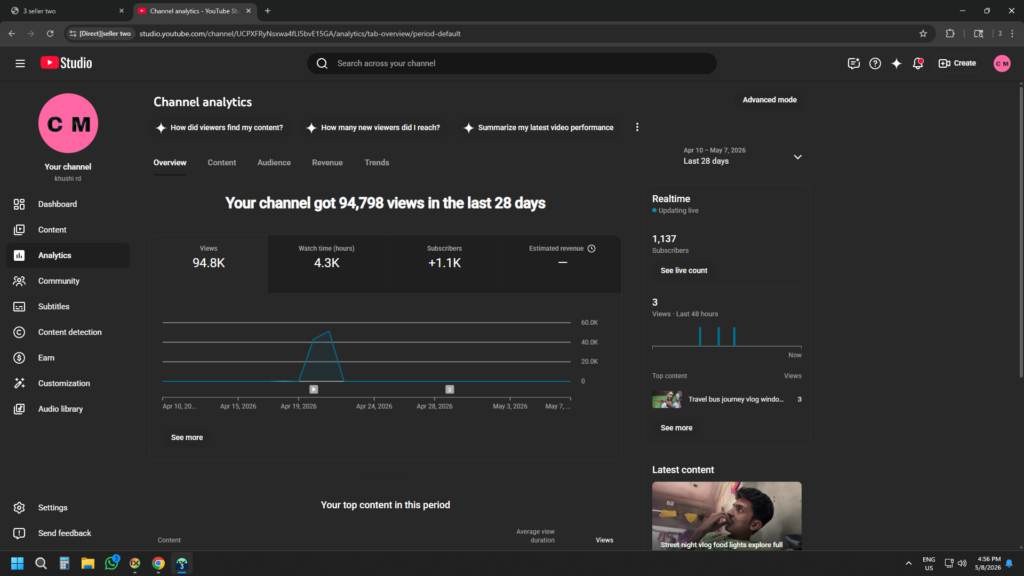Click the notifications bell icon
This screenshot has width=1024, height=576.
918,63
